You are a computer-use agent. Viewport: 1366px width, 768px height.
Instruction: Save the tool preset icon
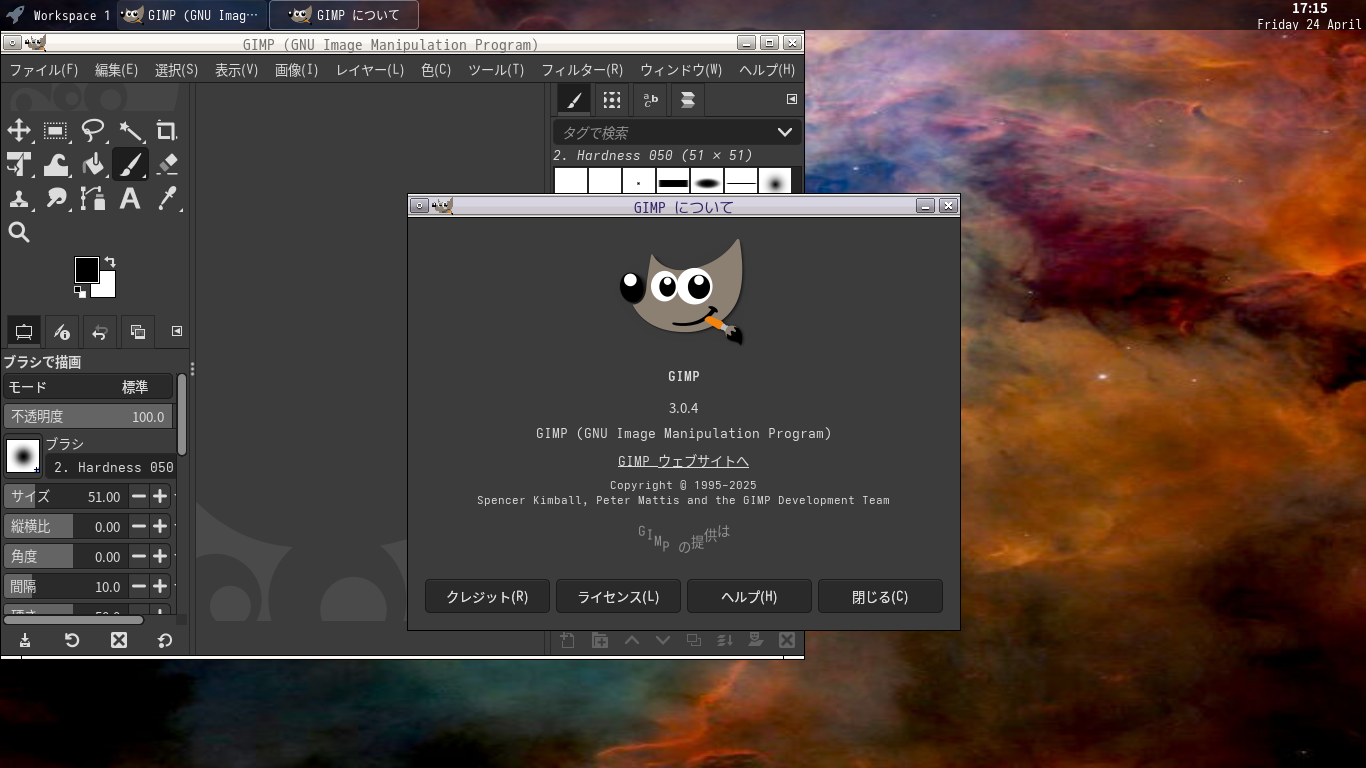click(25, 640)
